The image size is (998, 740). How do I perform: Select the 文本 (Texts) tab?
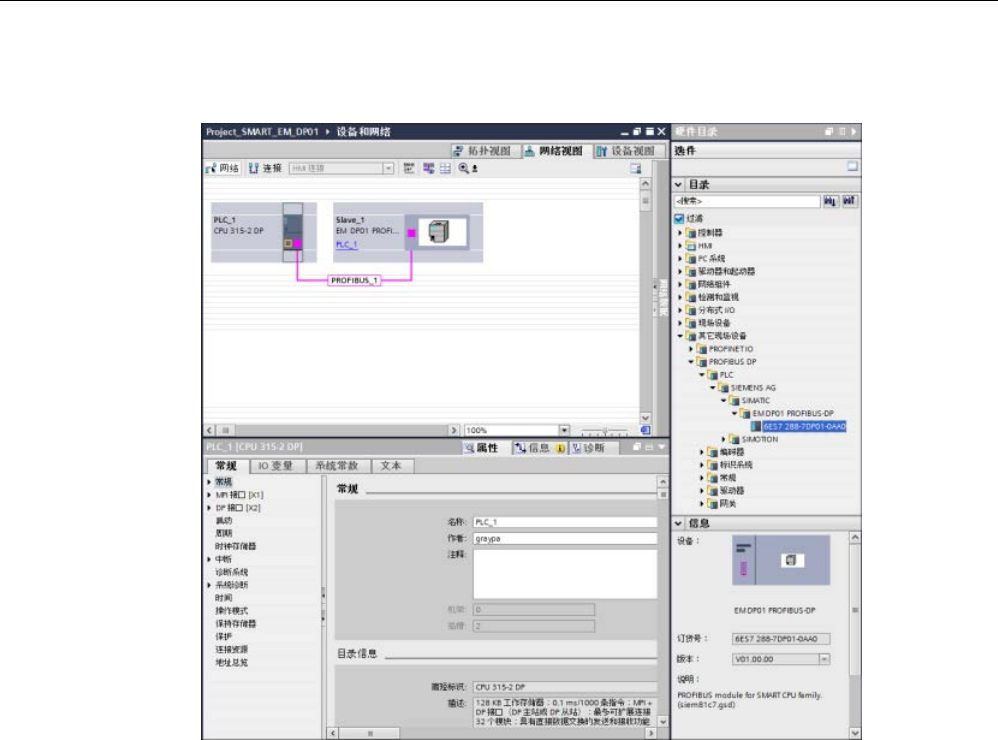(391, 466)
